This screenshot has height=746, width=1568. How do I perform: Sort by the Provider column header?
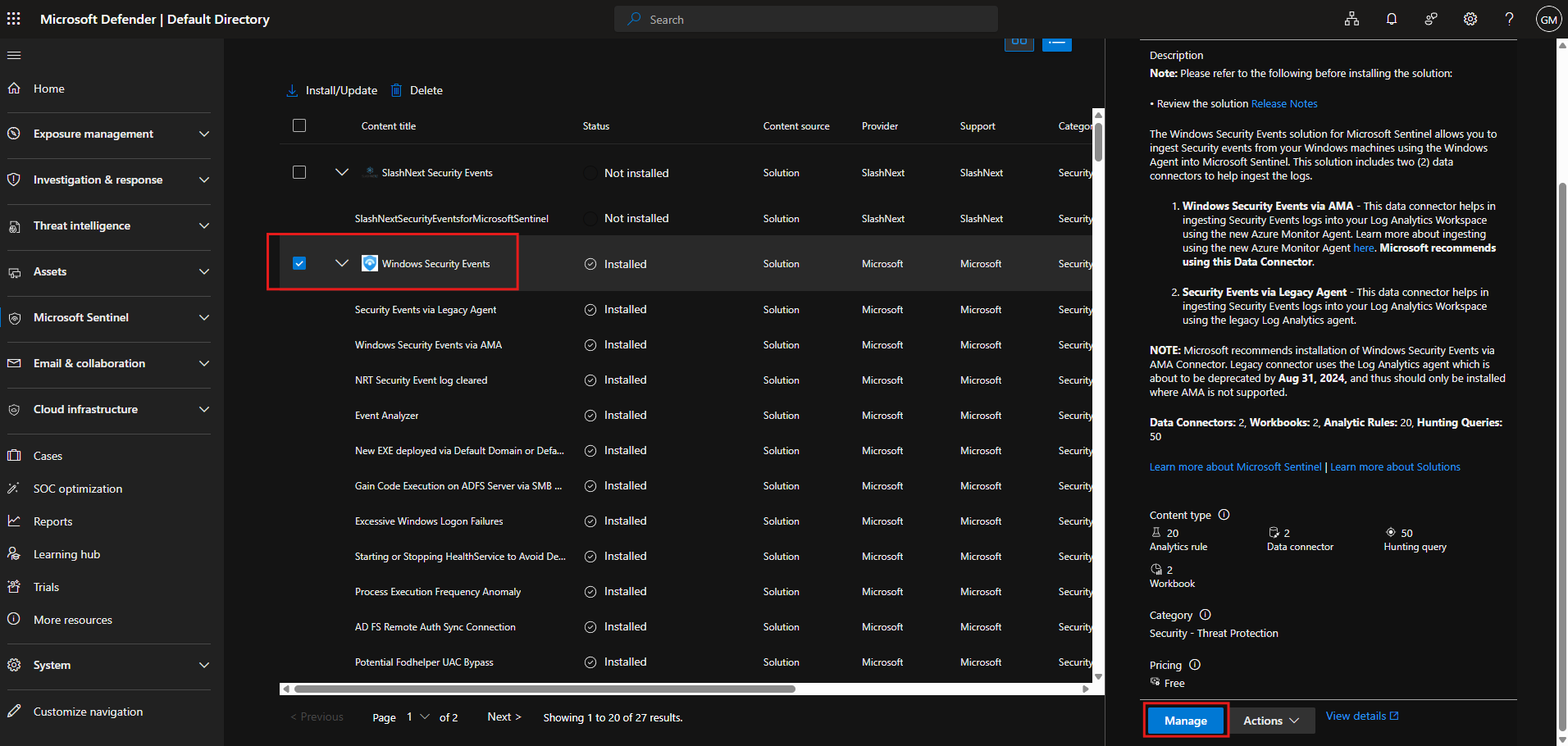point(880,125)
